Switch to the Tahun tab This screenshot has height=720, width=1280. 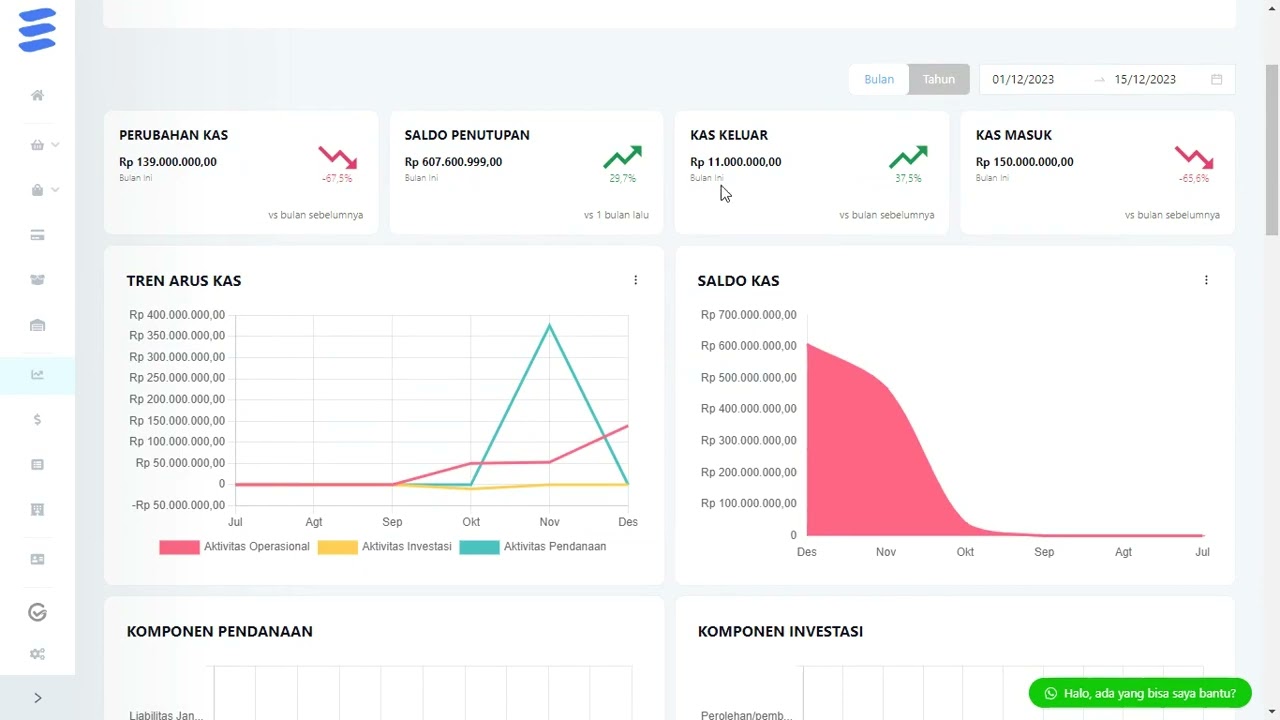[x=939, y=79]
